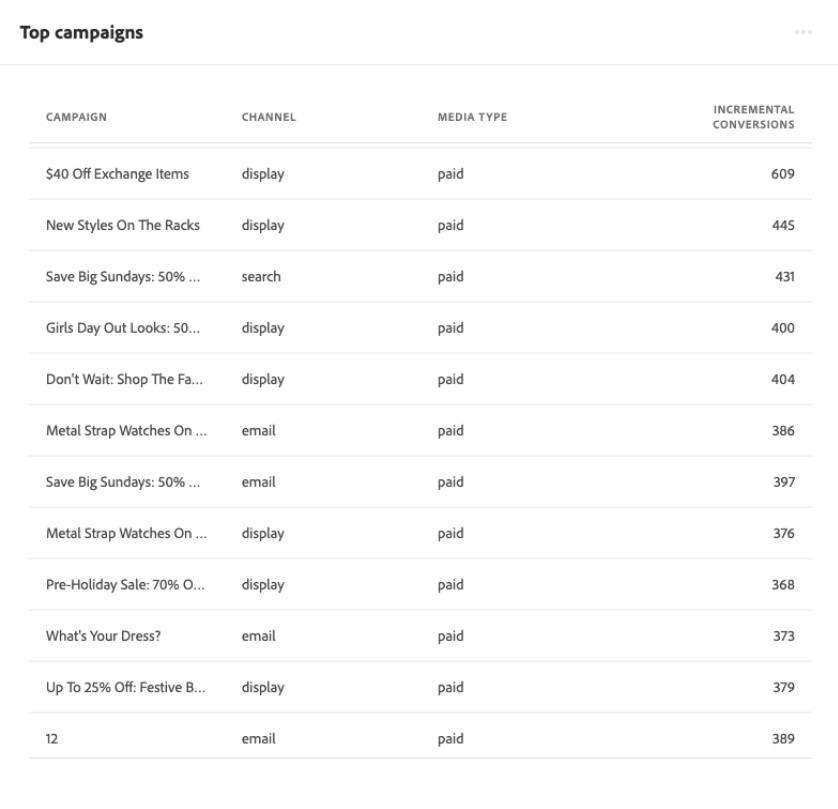The image size is (838, 809).
Task: Sort by the Campaign column header
Action: click(76, 118)
